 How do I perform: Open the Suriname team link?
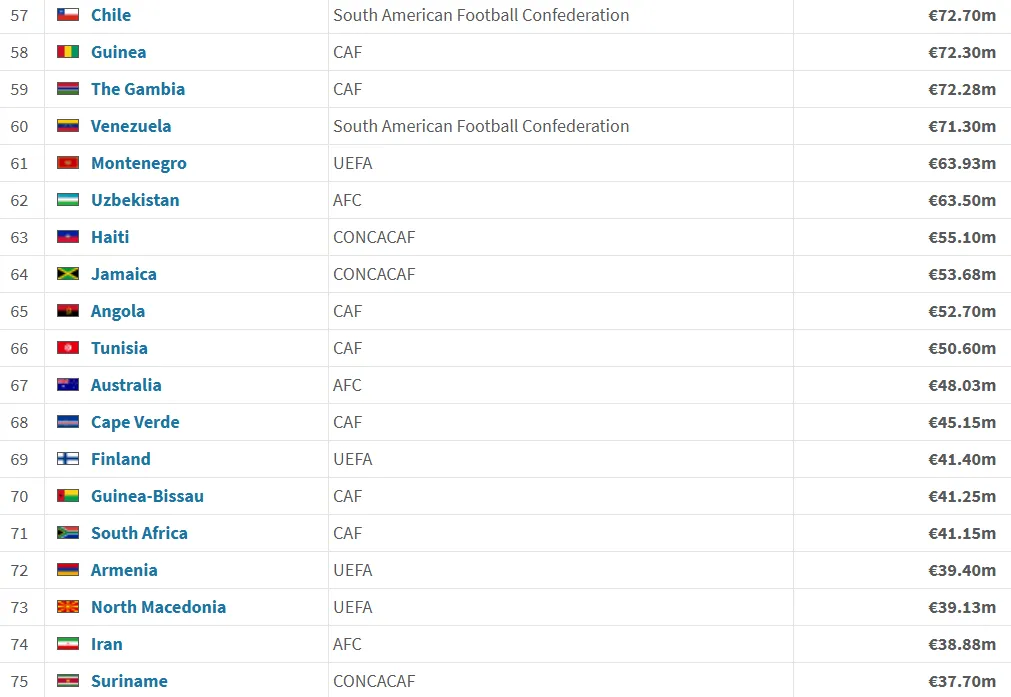129,681
